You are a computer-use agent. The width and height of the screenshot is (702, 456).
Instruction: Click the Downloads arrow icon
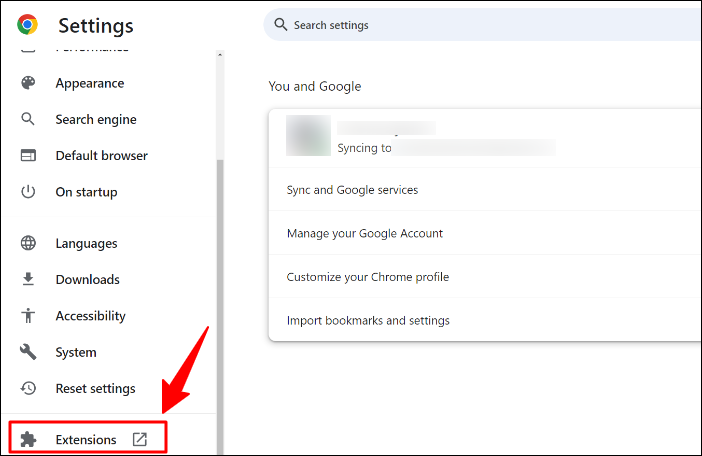[x=29, y=280]
